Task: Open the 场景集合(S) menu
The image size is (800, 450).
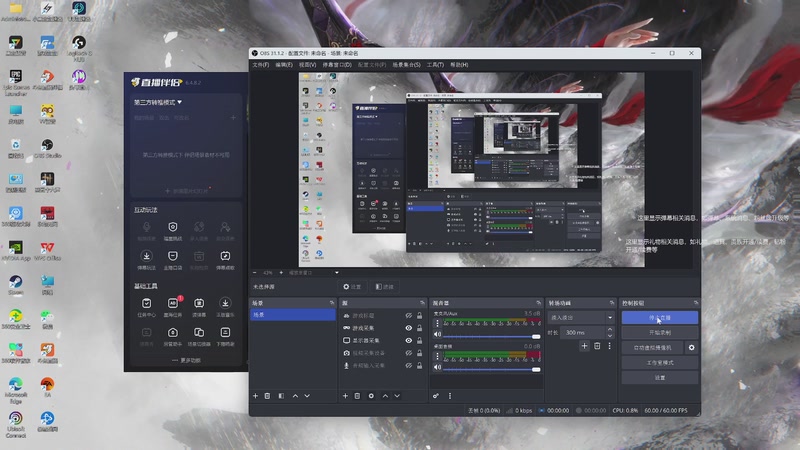Action: 407,65
